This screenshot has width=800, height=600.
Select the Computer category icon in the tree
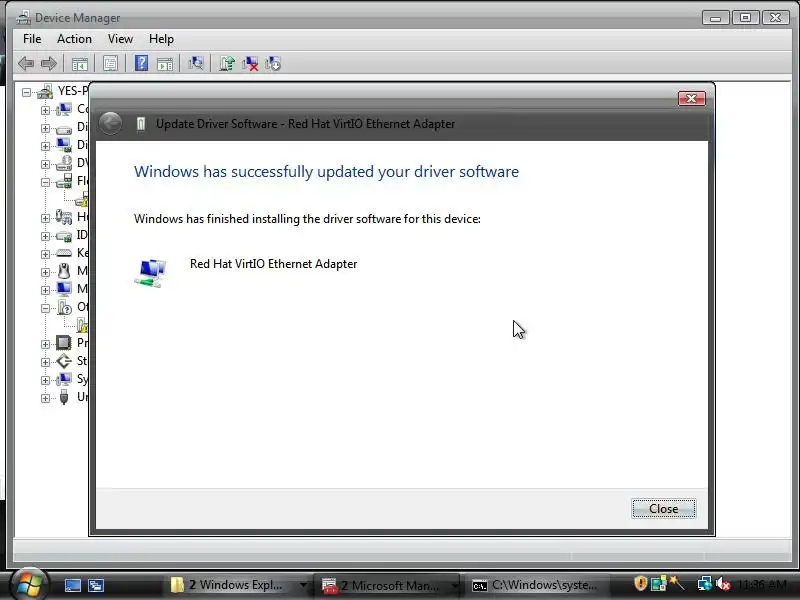pos(64,109)
